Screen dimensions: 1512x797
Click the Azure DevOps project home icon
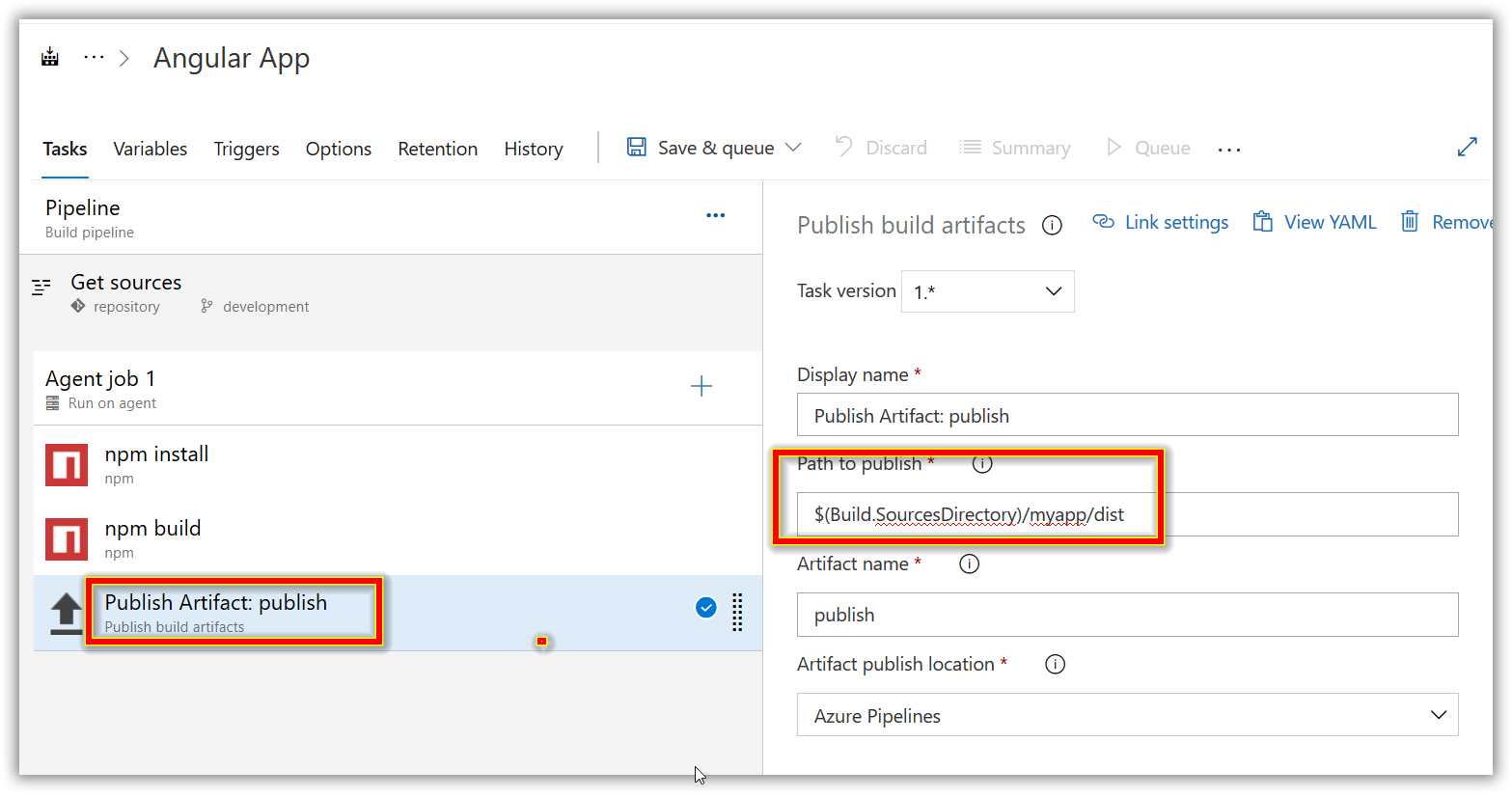pos(50,58)
